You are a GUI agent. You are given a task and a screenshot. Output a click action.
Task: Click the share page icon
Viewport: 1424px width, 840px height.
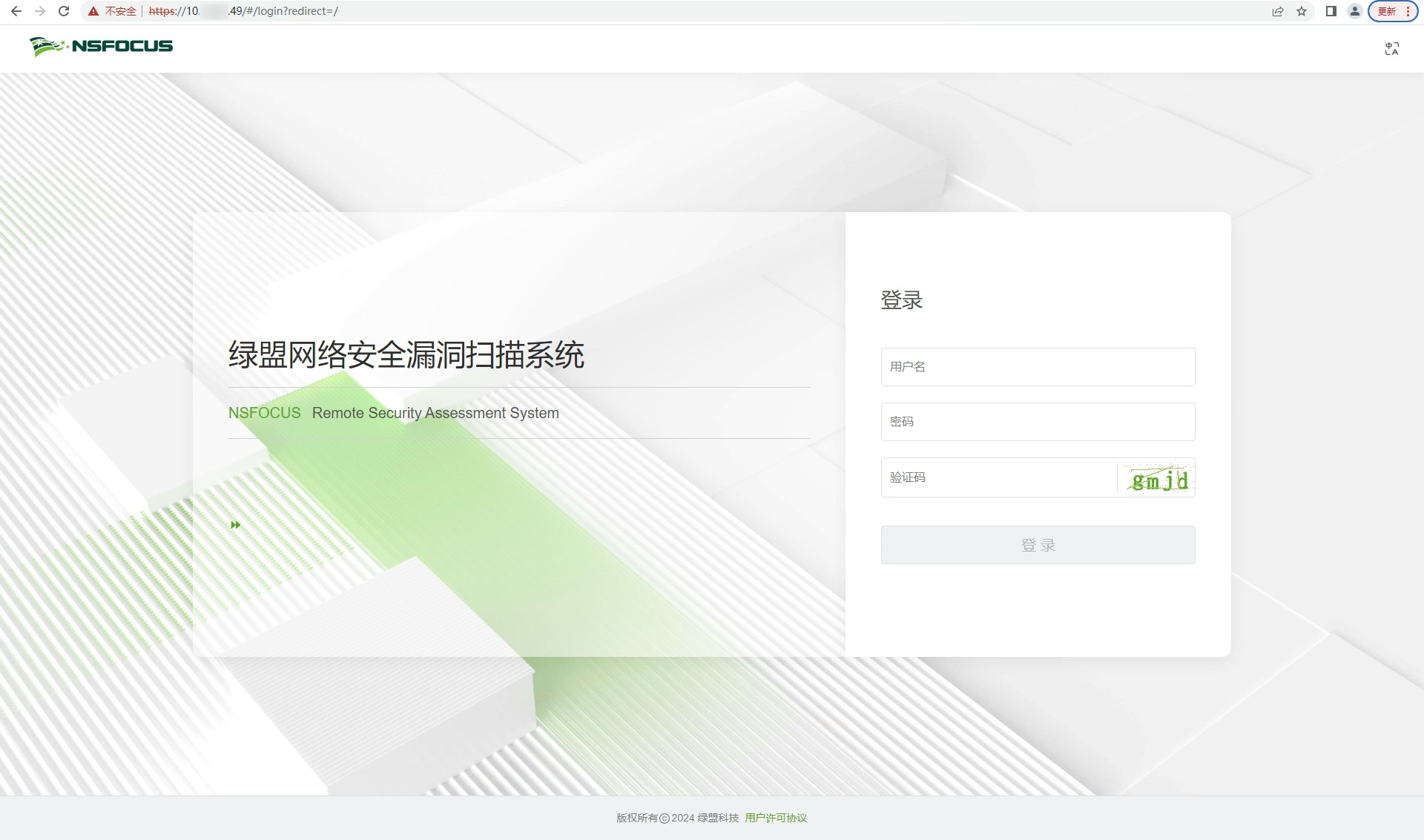point(1278,11)
